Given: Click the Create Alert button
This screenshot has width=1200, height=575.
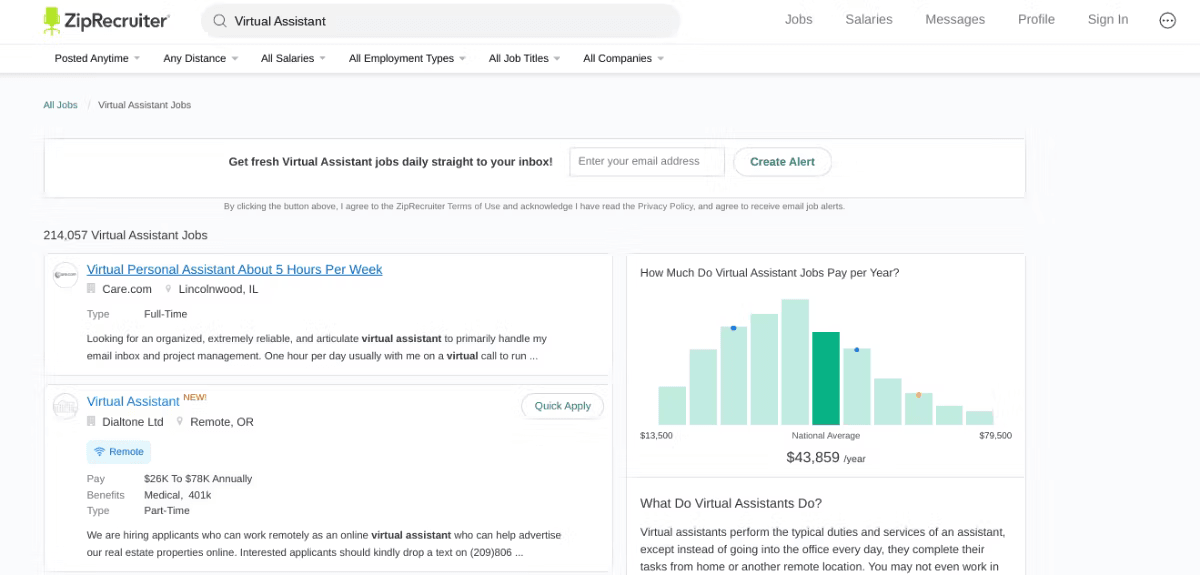Looking at the screenshot, I should click(x=782, y=162).
